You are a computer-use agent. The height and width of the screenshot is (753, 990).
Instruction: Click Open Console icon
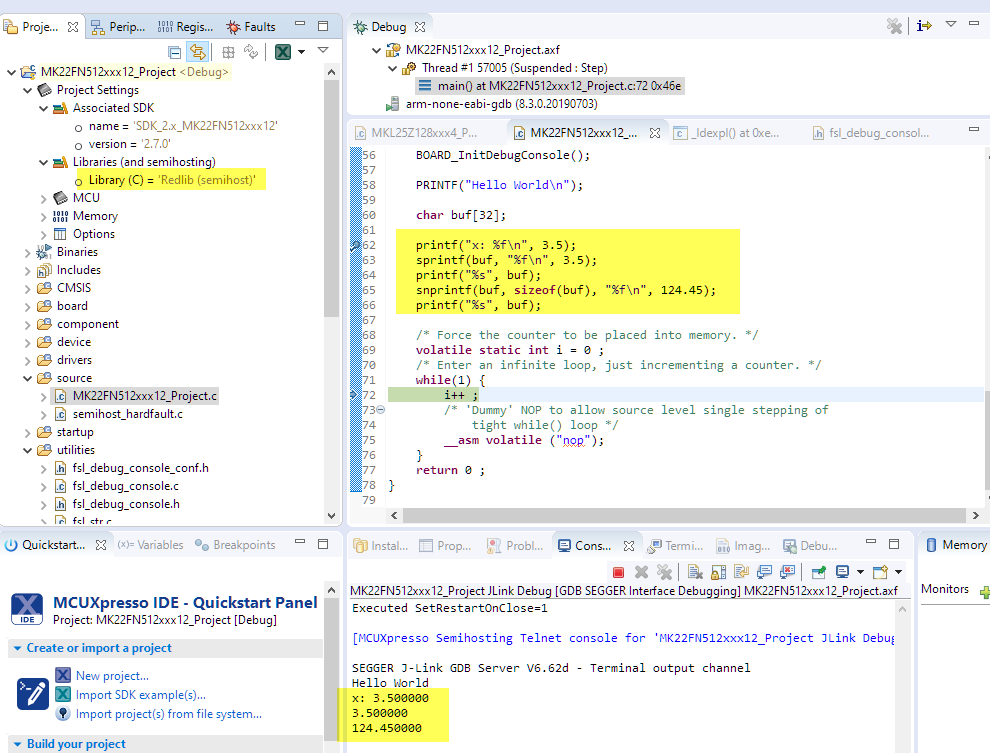click(x=880, y=572)
